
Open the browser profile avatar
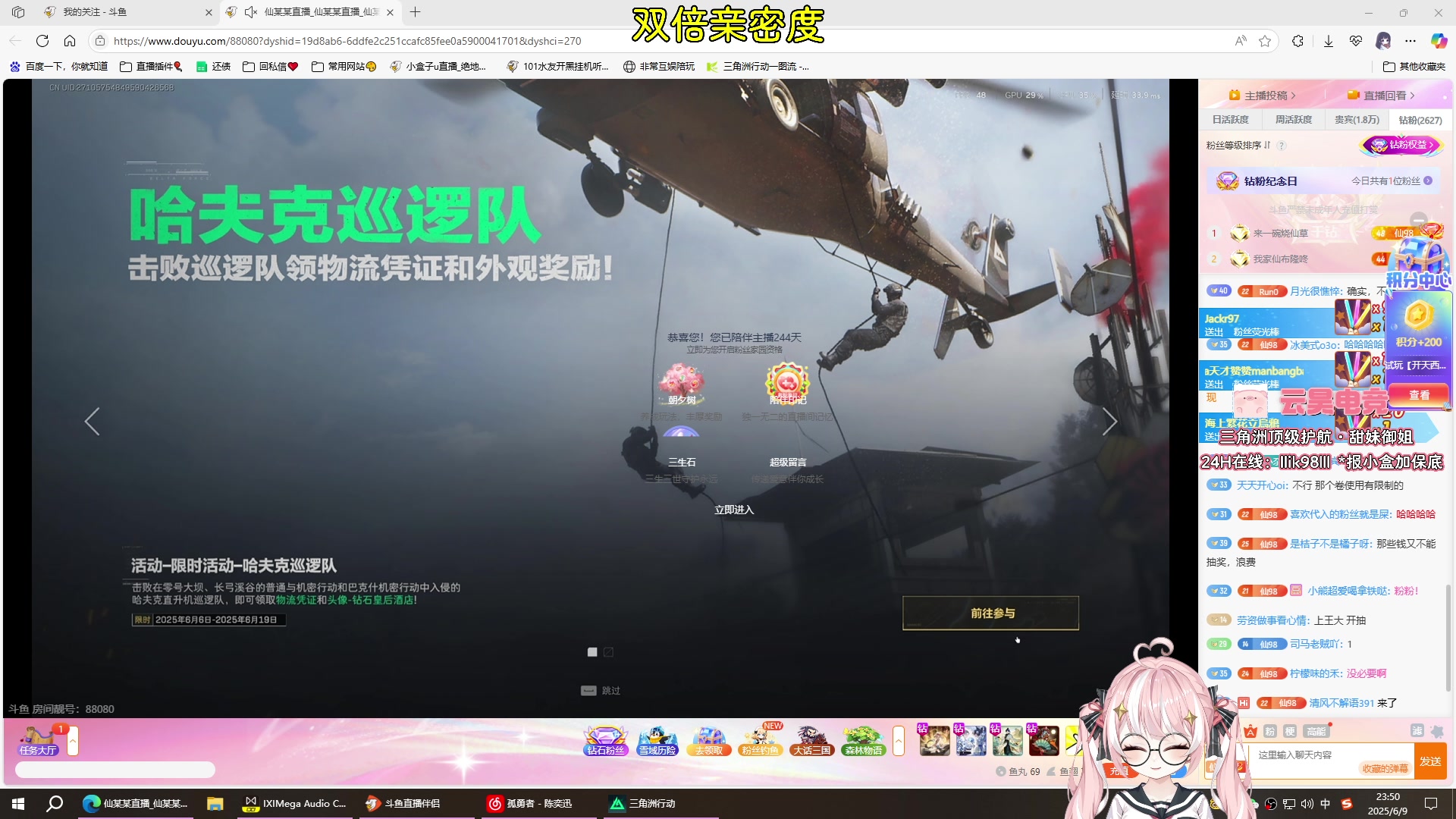point(1383,41)
